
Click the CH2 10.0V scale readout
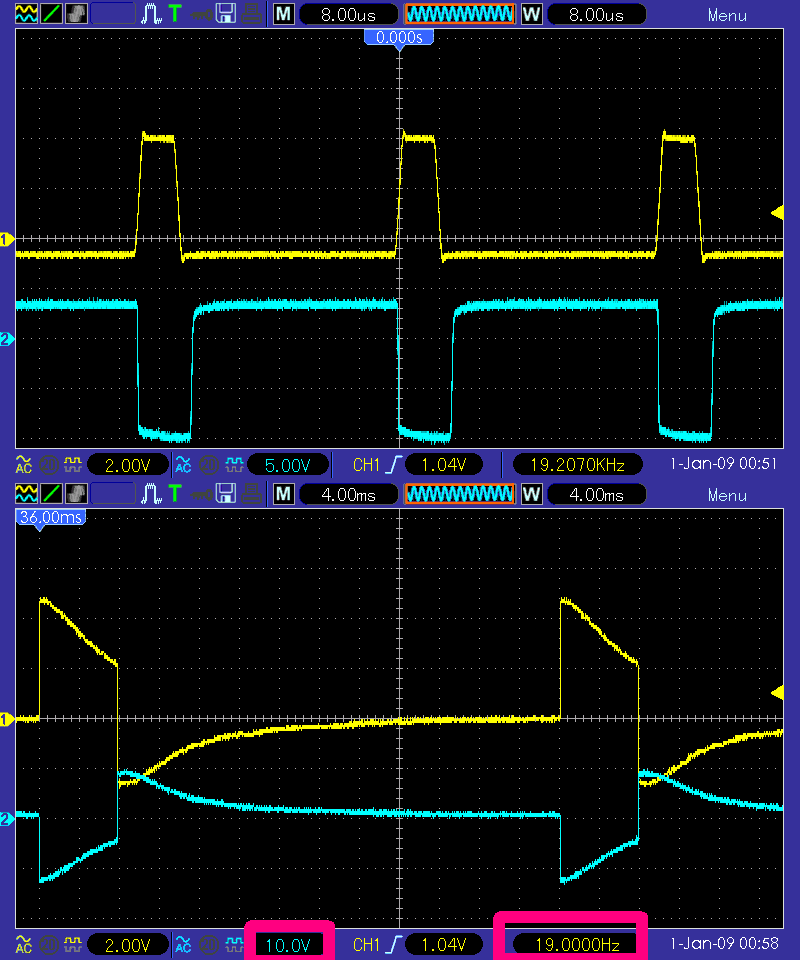pyautogui.click(x=288, y=945)
